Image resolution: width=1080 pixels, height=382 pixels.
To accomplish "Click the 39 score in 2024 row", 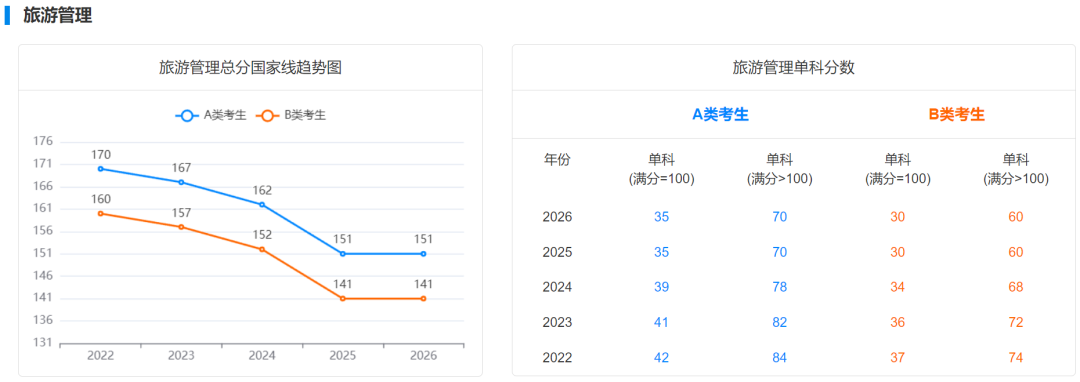I will [x=661, y=287].
